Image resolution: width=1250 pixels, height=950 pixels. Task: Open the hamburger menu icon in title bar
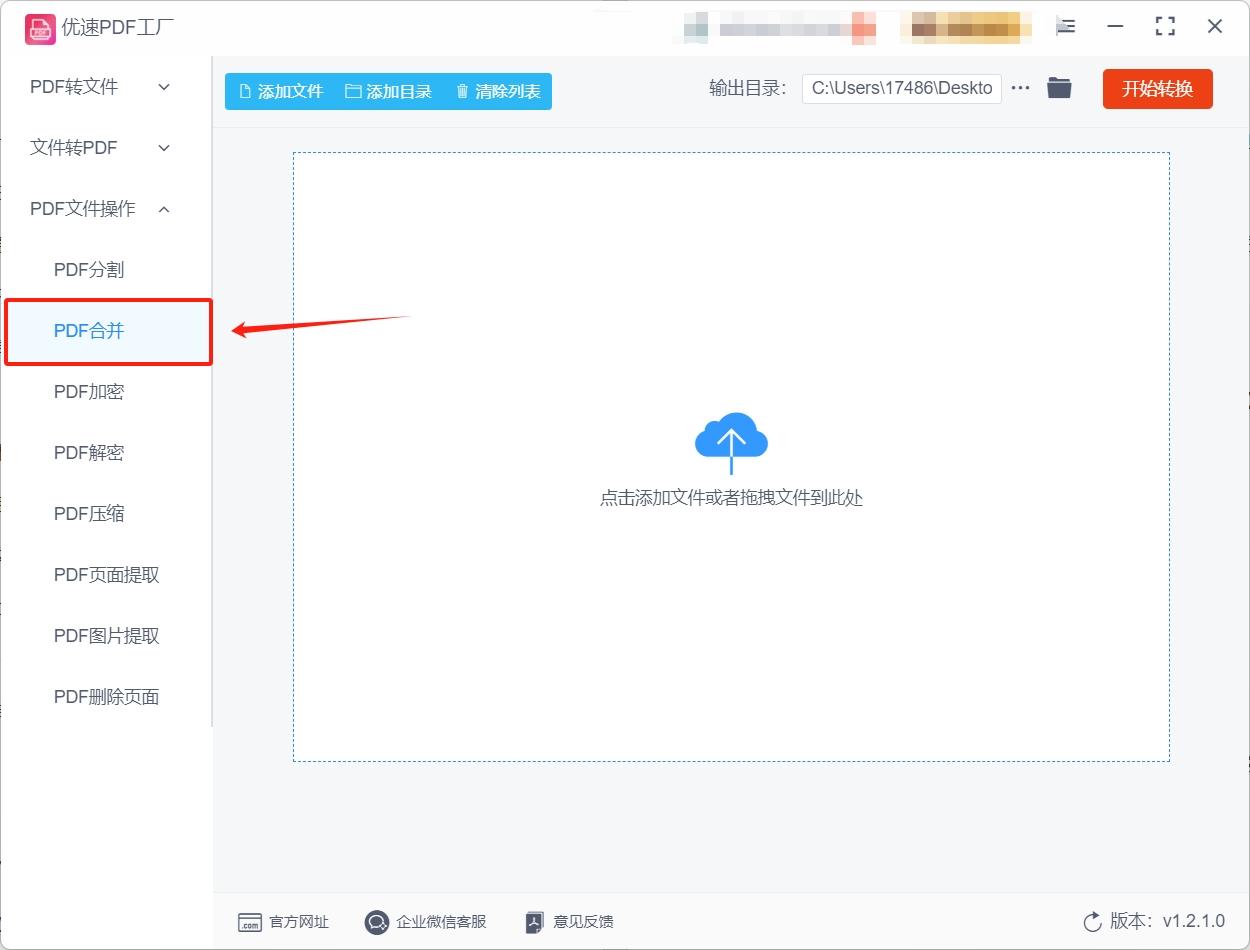coord(1066,27)
